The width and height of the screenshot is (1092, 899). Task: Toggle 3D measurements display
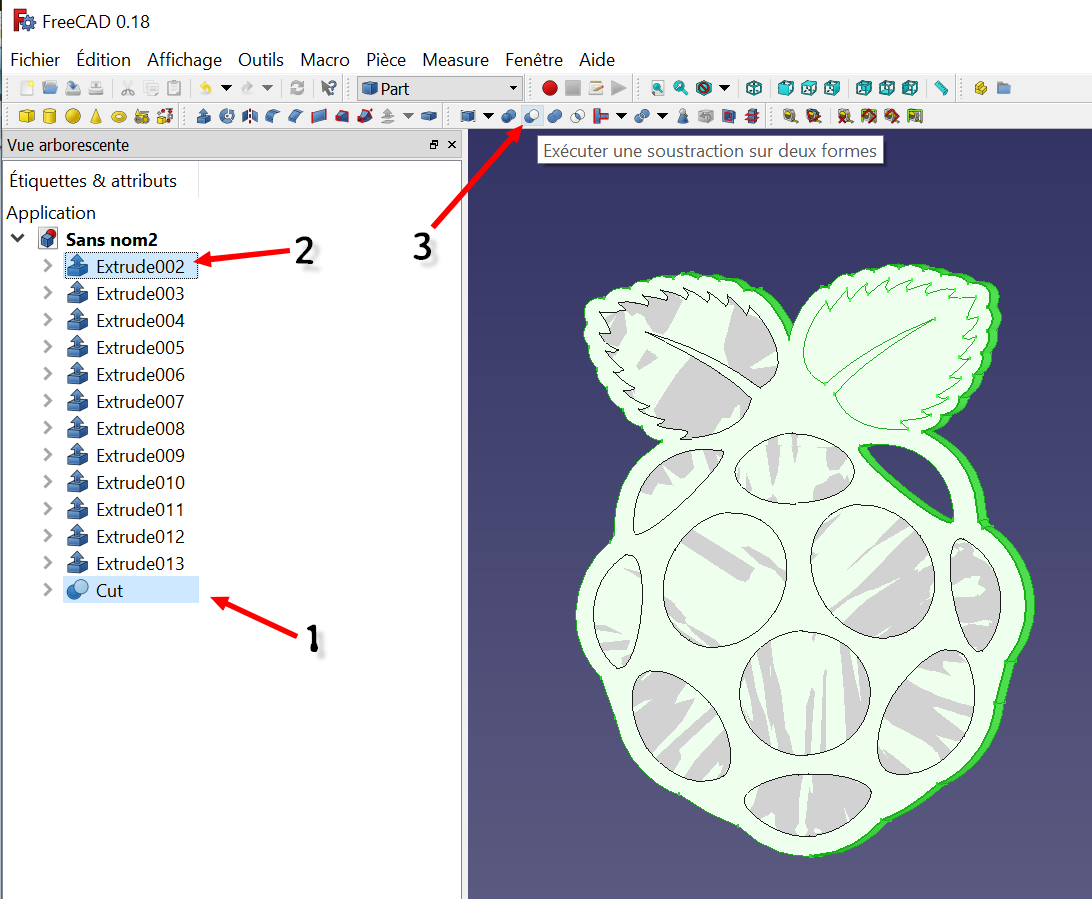[x=891, y=116]
